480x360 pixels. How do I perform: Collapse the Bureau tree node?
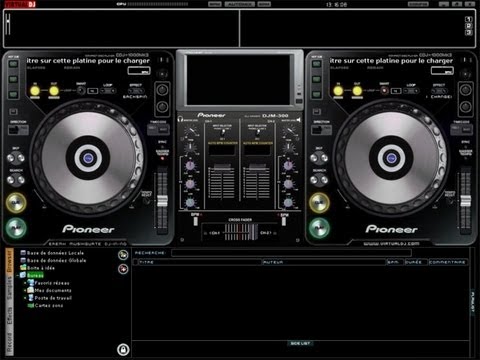tap(18, 275)
